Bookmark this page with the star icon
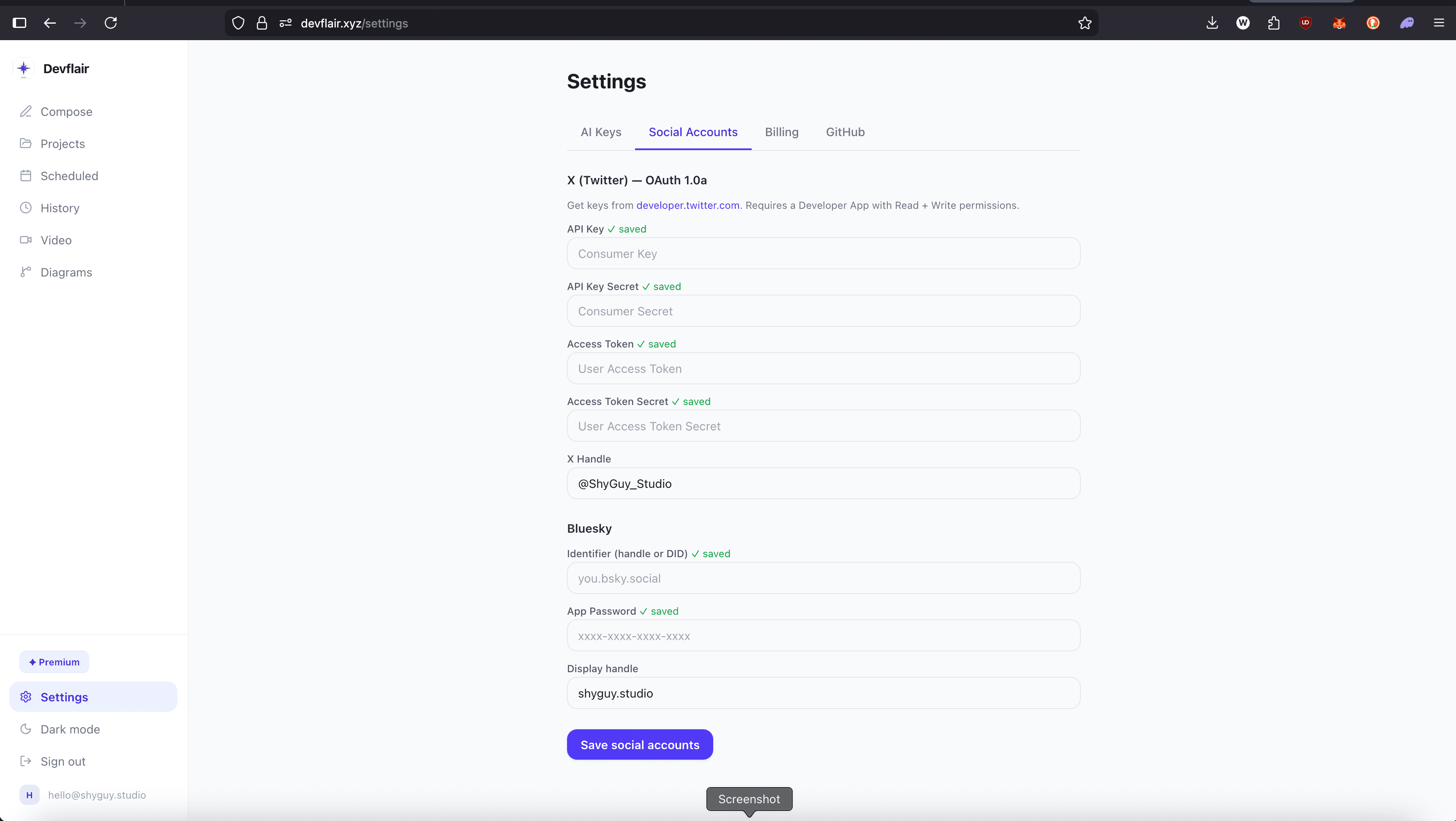The width and height of the screenshot is (1456, 821). pyautogui.click(x=1084, y=23)
